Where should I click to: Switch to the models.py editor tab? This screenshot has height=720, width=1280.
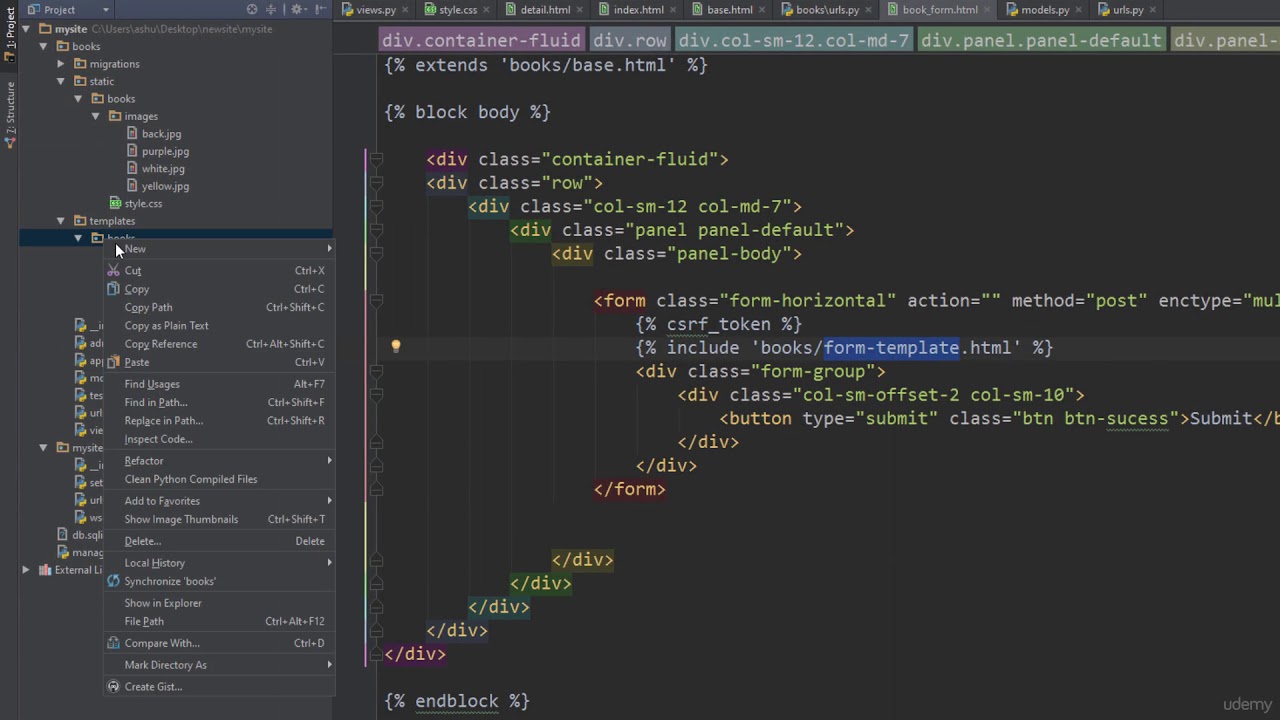(x=1045, y=10)
